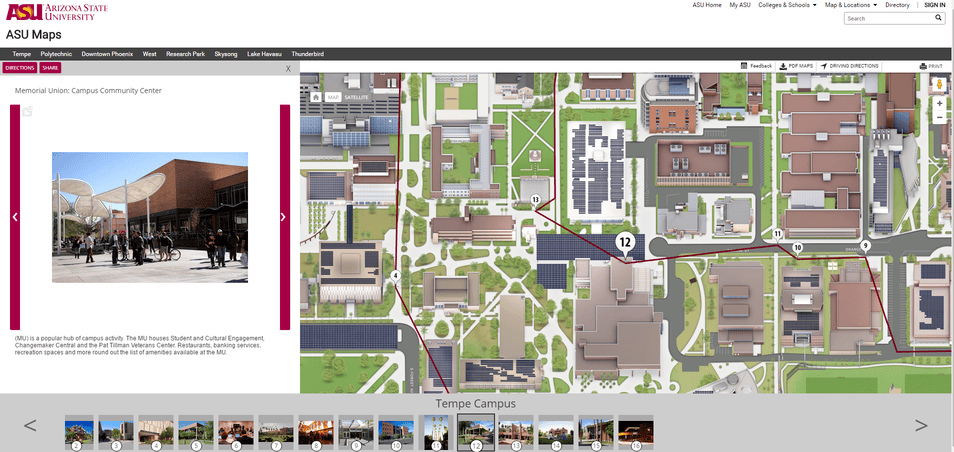
Task: Click the Driving Directions arrow icon
Action: pyautogui.click(x=824, y=66)
